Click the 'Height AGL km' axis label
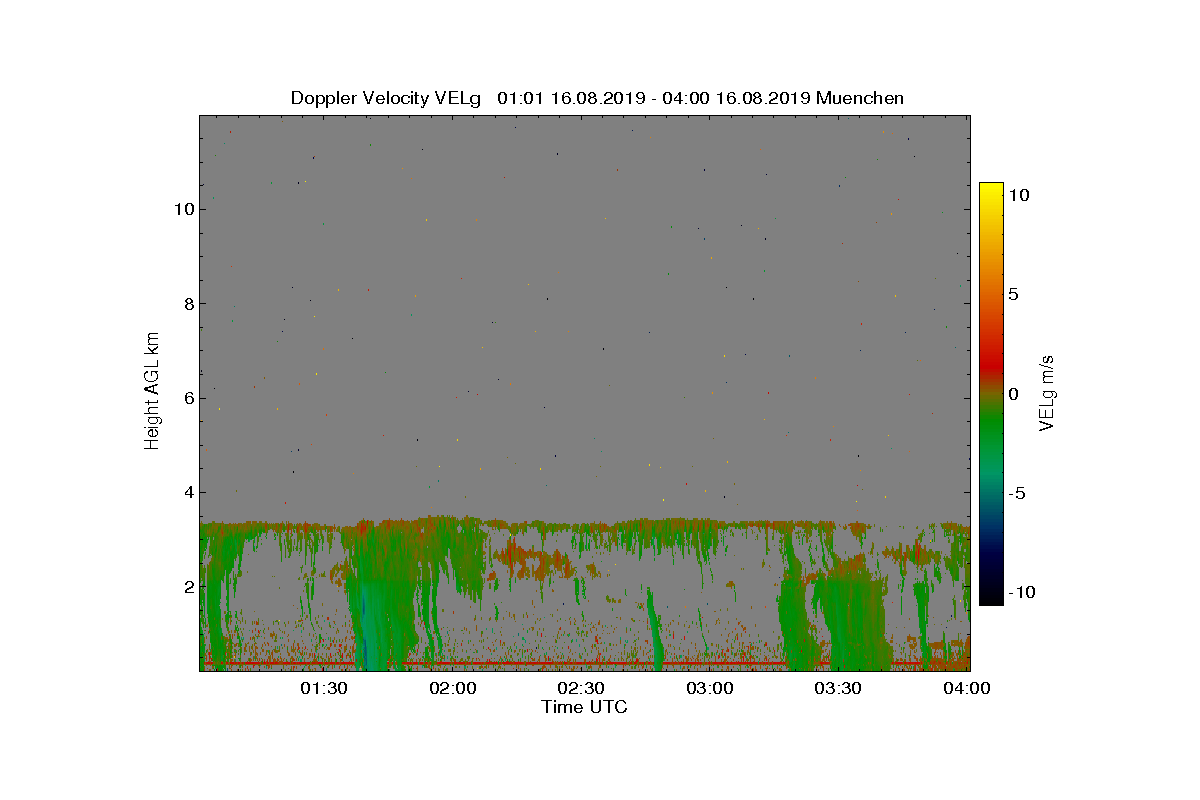Viewport: 1200px width, 800px height. point(152,391)
